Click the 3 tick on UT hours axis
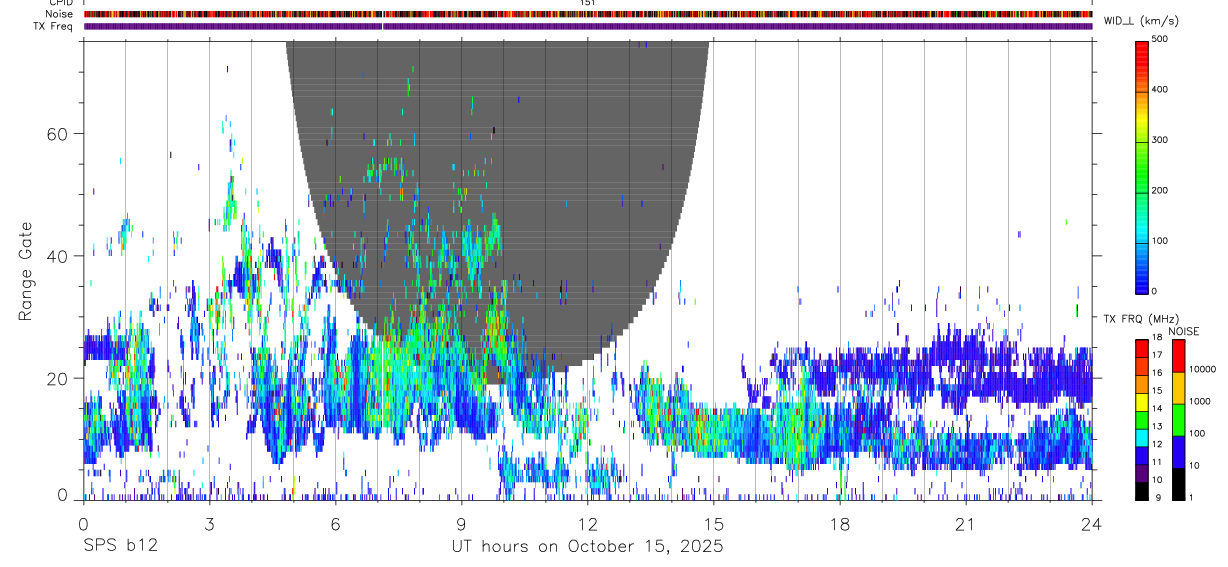Screen dimensions: 1228x567 point(210,525)
